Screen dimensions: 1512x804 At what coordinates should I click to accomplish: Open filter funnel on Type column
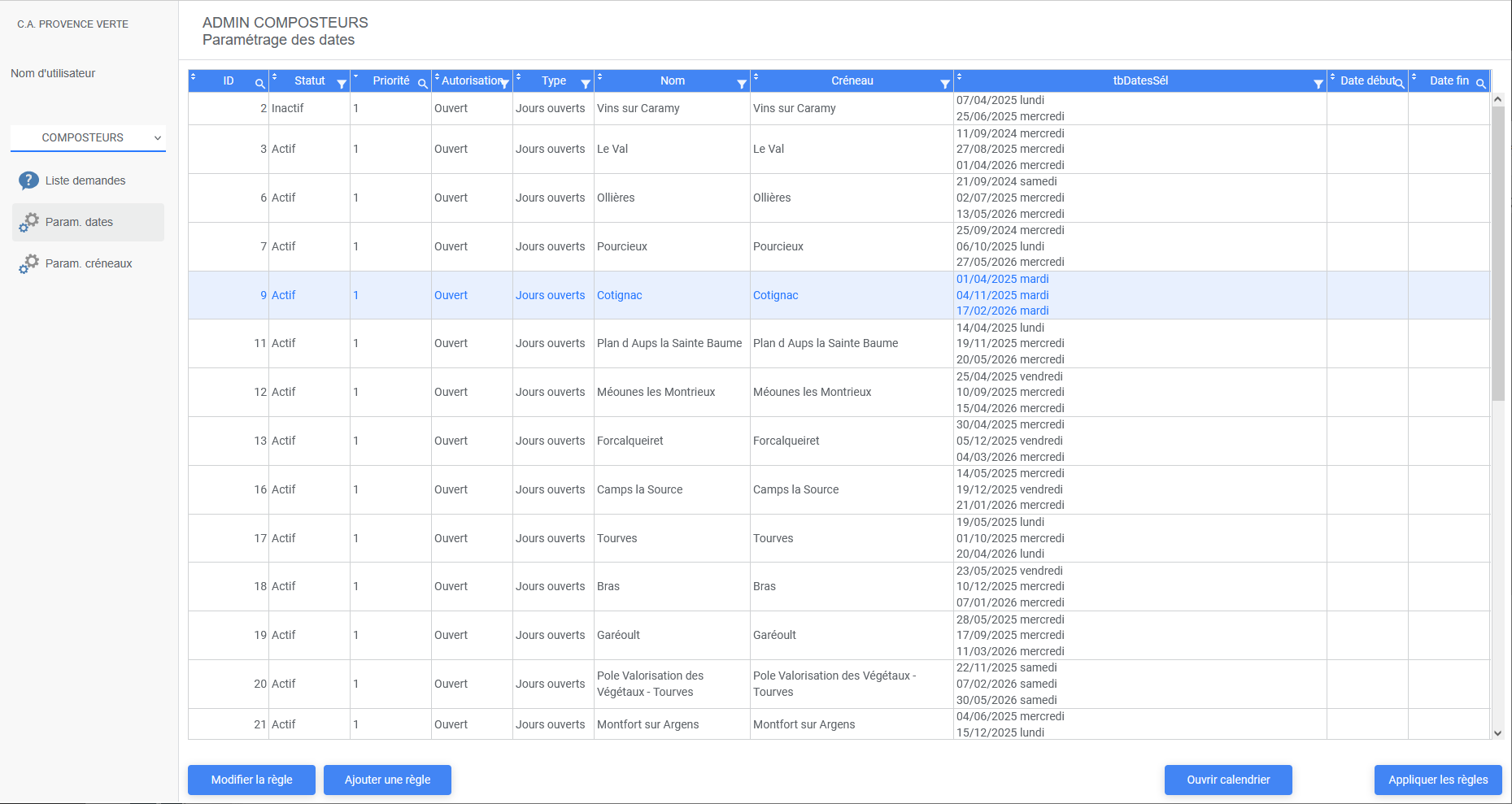point(586,84)
